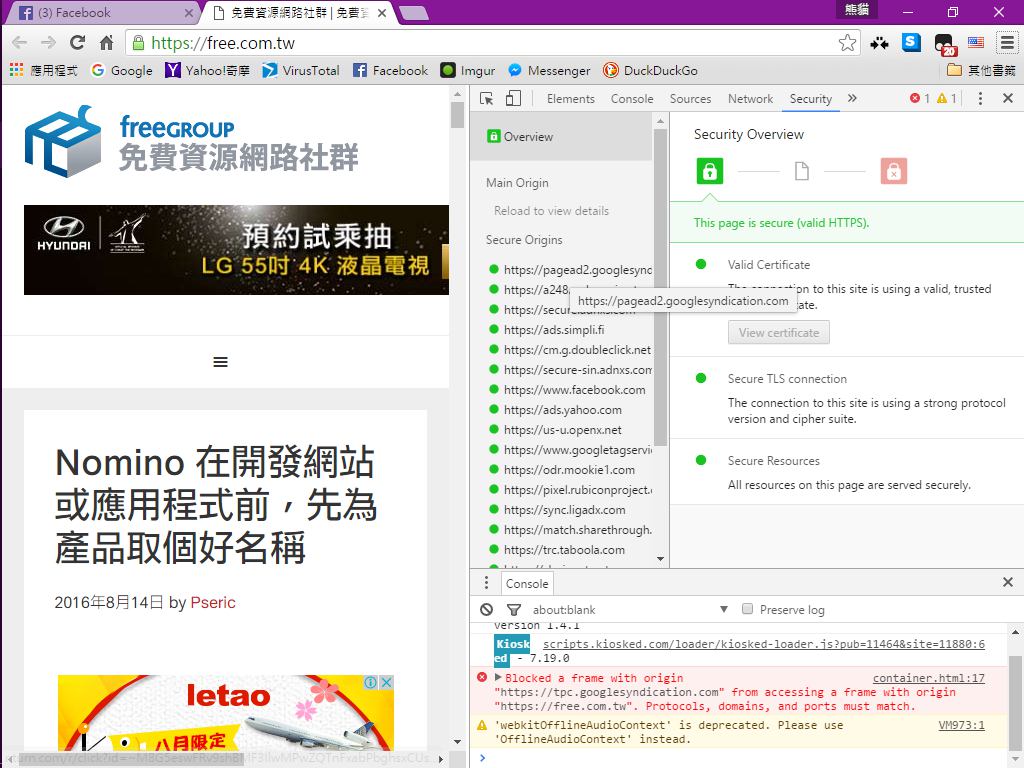The height and width of the screenshot is (768, 1024).
Task: Open the Chrome main menu icon
Action: (x=1006, y=43)
